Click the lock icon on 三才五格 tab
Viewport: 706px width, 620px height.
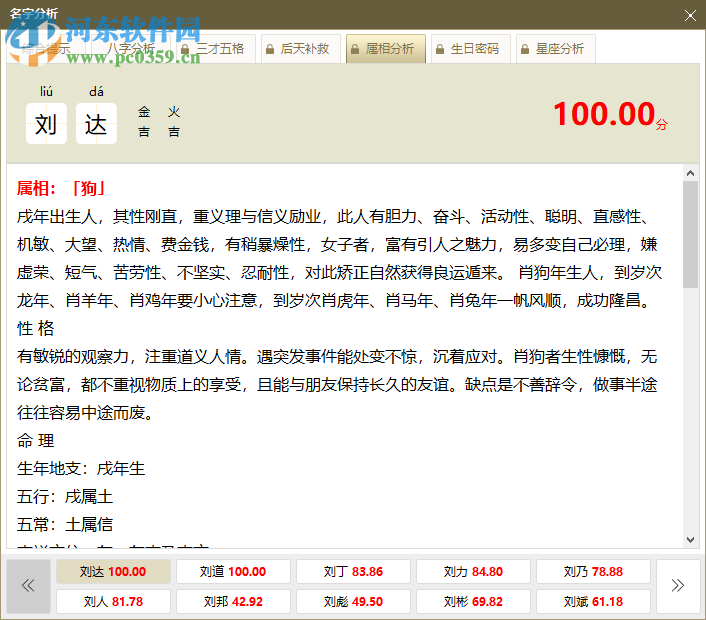tap(185, 49)
